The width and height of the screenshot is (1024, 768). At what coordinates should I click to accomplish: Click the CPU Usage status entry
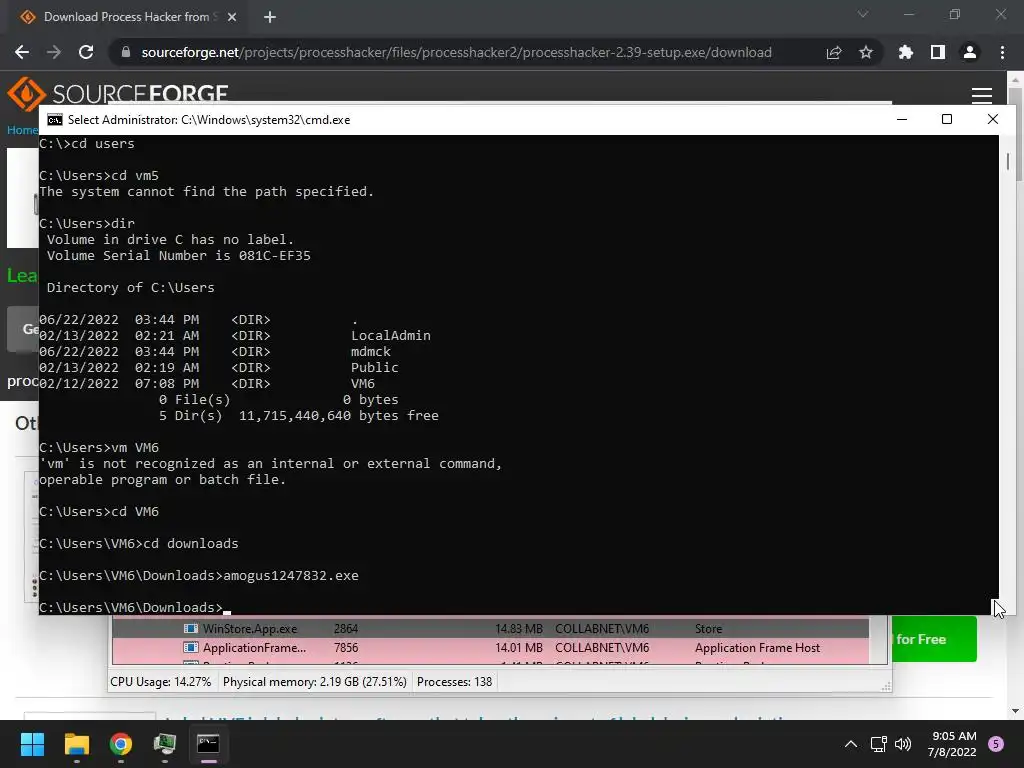pyautogui.click(x=161, y=682)
